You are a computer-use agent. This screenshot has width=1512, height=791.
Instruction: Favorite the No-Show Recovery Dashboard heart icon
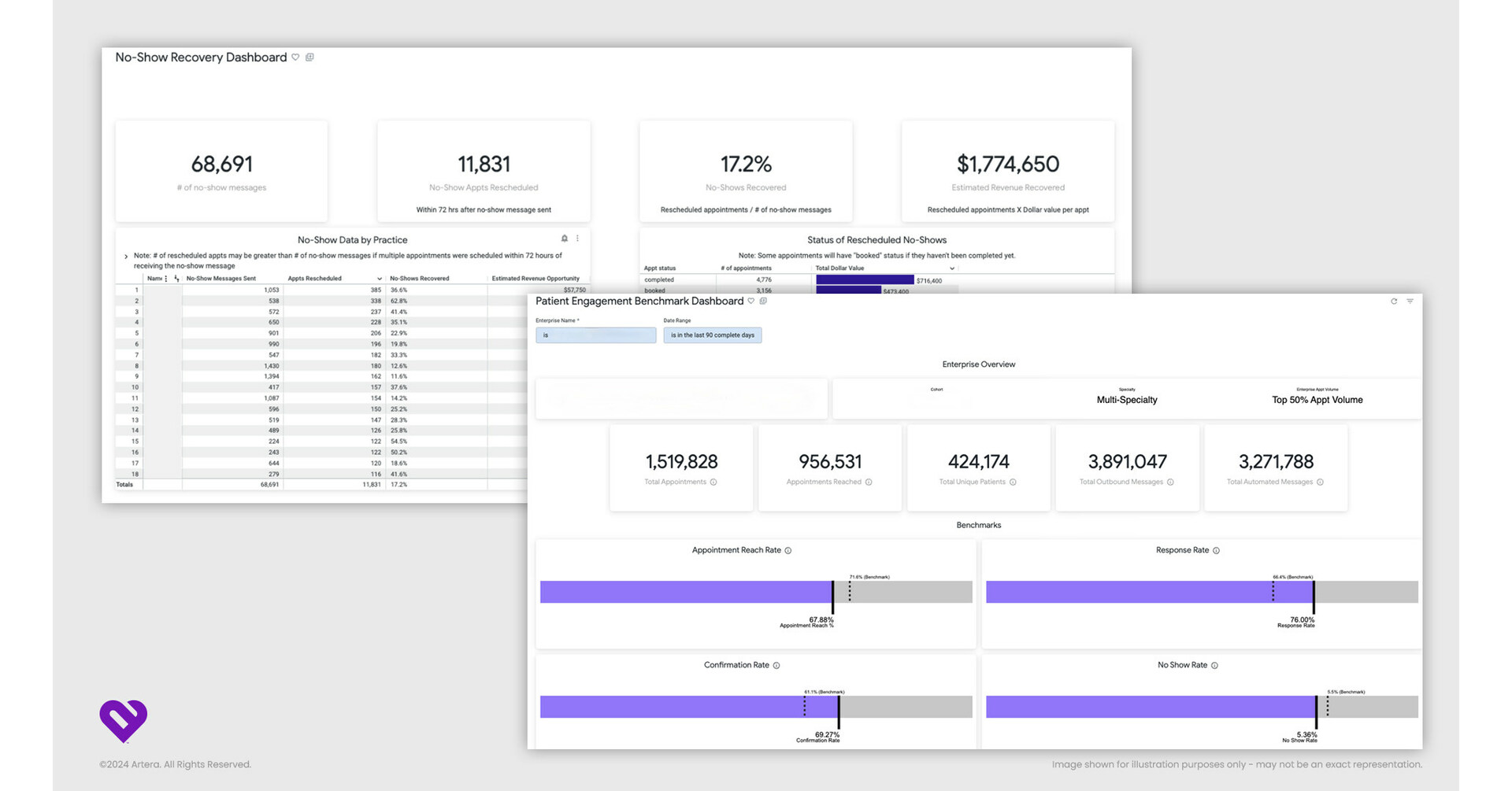[x=295, y=57]
